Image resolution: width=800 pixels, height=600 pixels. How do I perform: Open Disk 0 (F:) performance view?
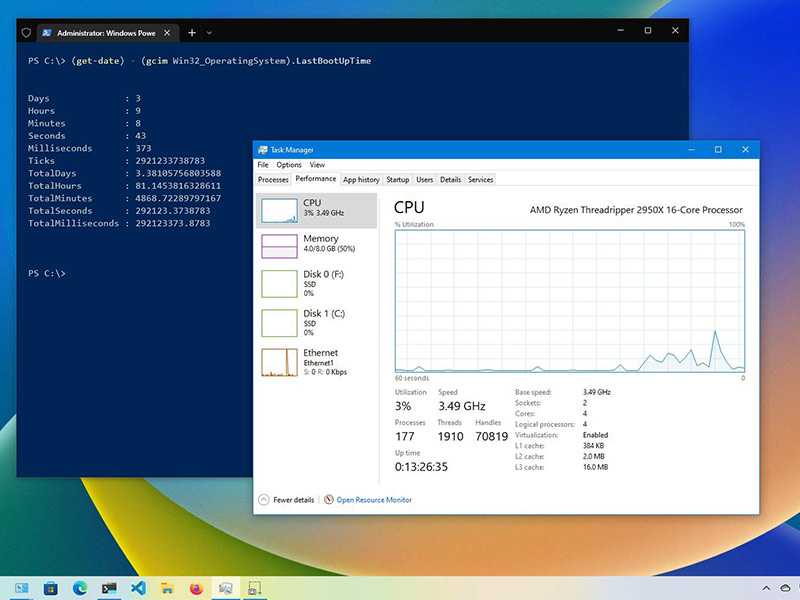pos(316,283)
